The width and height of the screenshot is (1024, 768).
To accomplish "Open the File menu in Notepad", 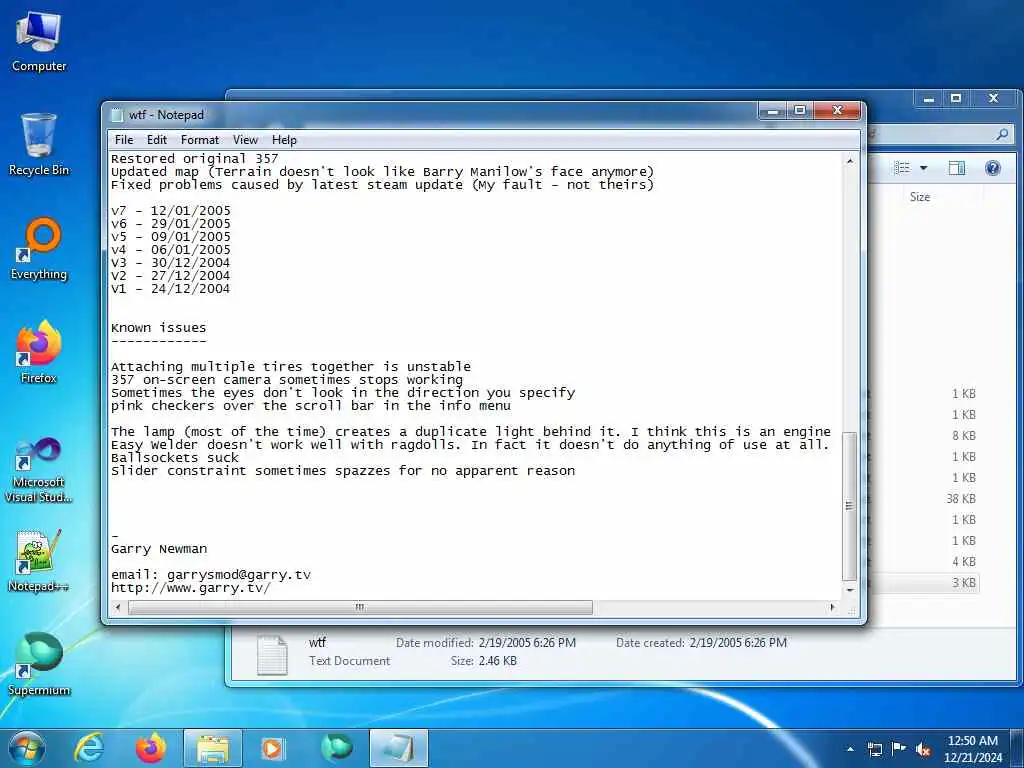I will tap(123, 140).
